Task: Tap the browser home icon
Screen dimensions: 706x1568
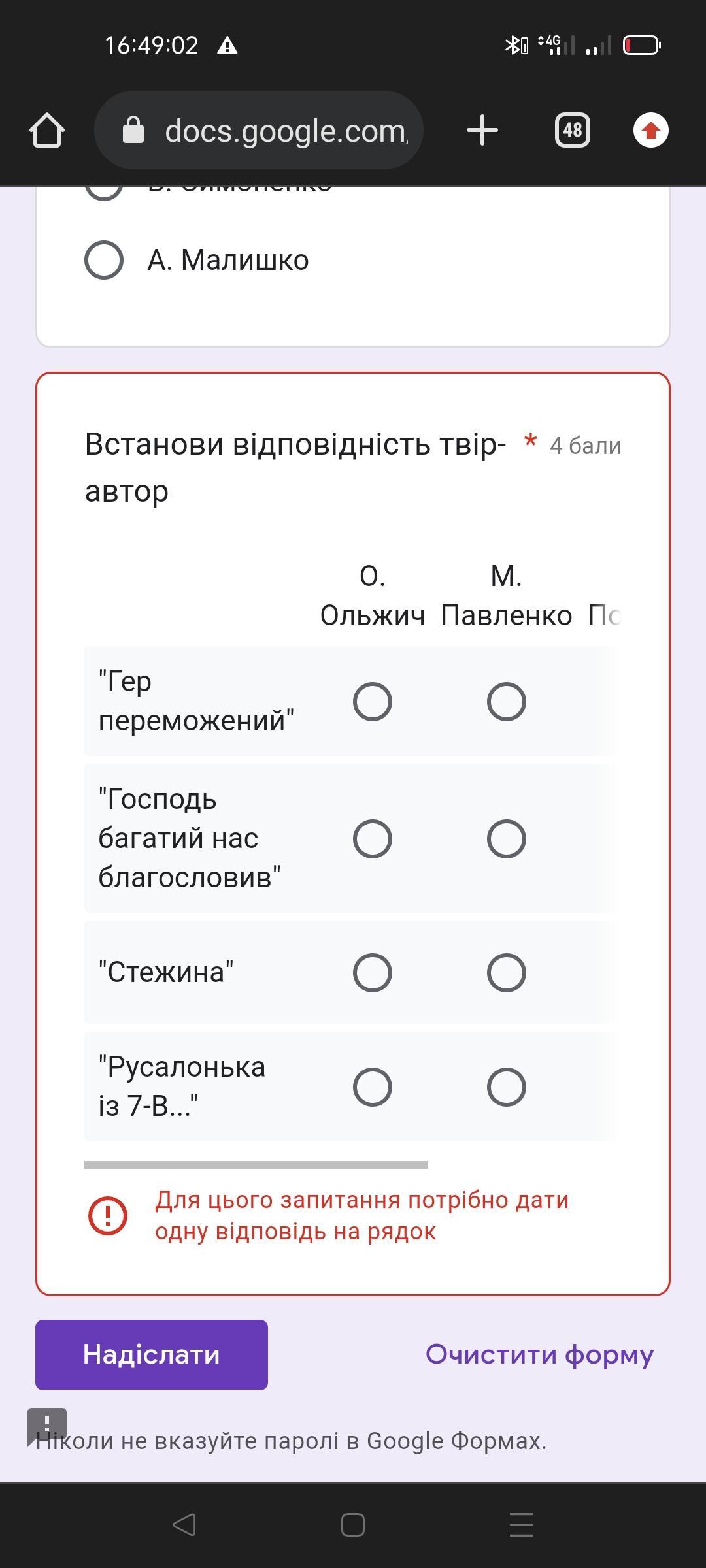Action: pyautogui.click(x=47, y=131)
